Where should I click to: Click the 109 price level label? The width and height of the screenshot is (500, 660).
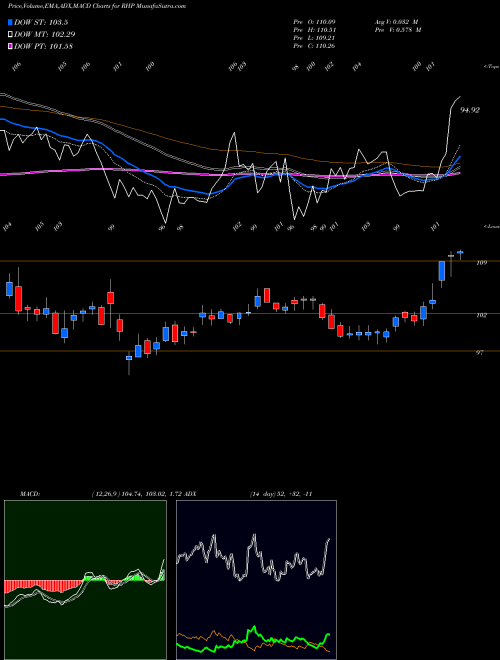(x=481, y=263)
